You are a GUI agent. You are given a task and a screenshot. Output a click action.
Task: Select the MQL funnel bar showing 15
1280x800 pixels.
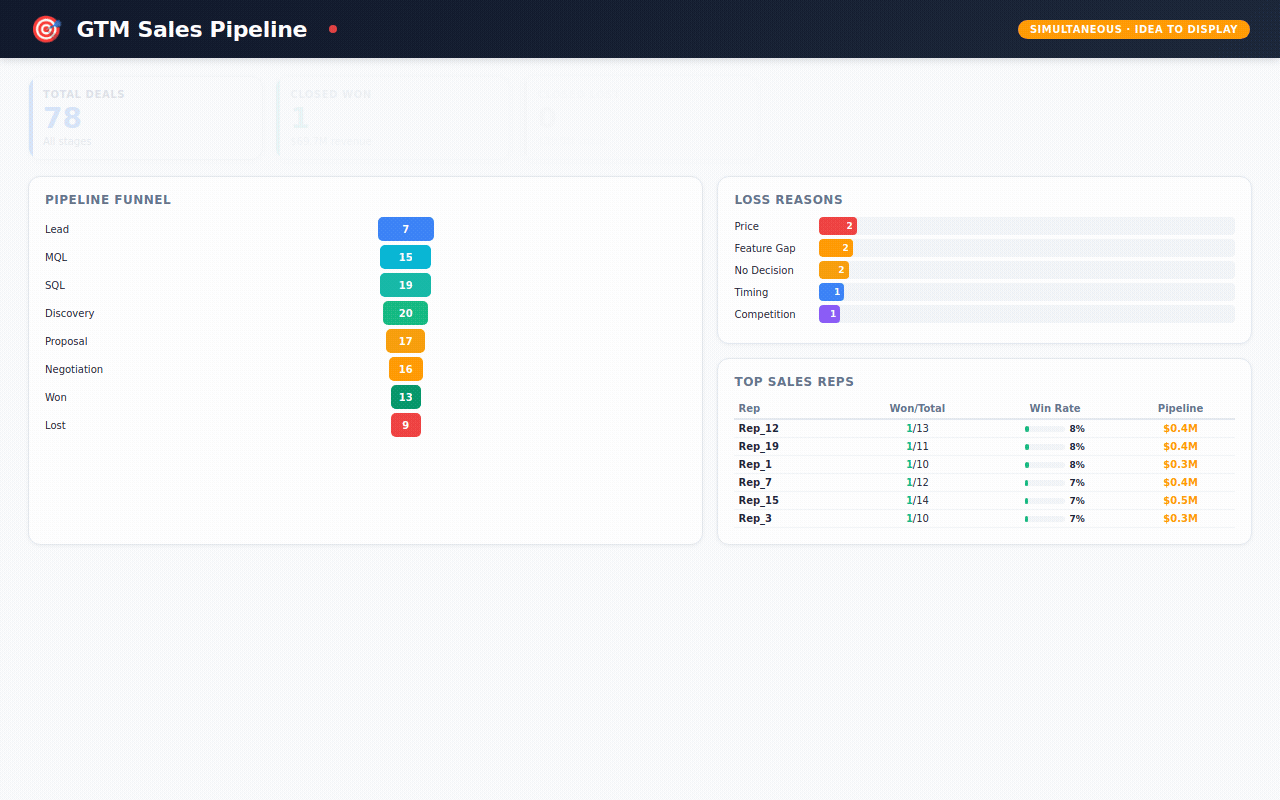pyautogui.click(x=405, y=257)
